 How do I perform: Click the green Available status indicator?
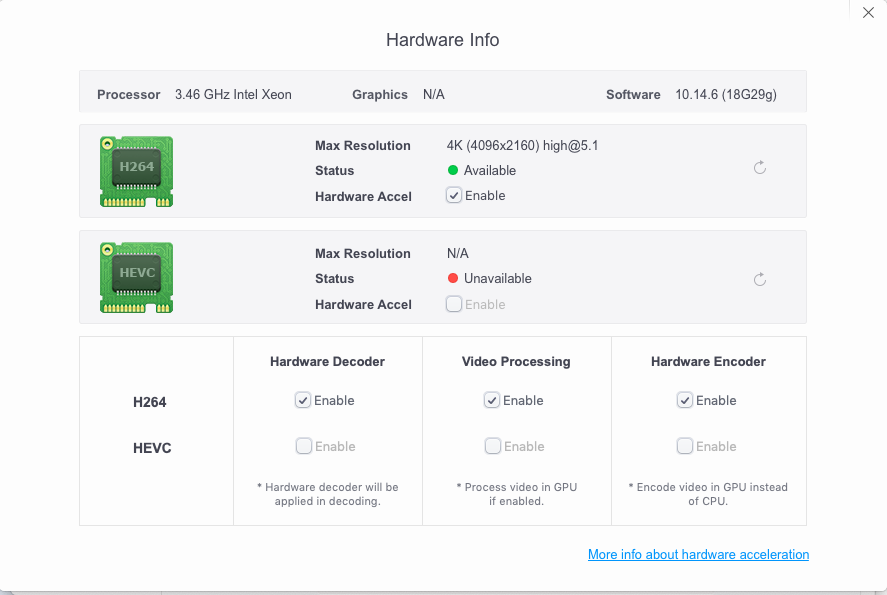(453, 170)
